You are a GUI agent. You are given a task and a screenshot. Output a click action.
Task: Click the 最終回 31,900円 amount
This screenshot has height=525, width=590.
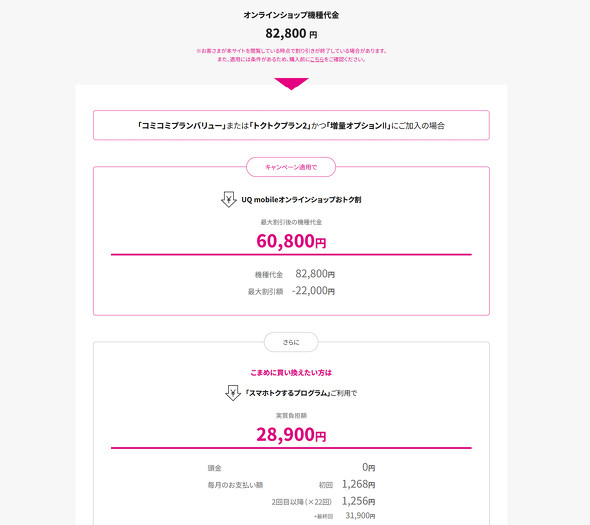[x=360, y=516]
